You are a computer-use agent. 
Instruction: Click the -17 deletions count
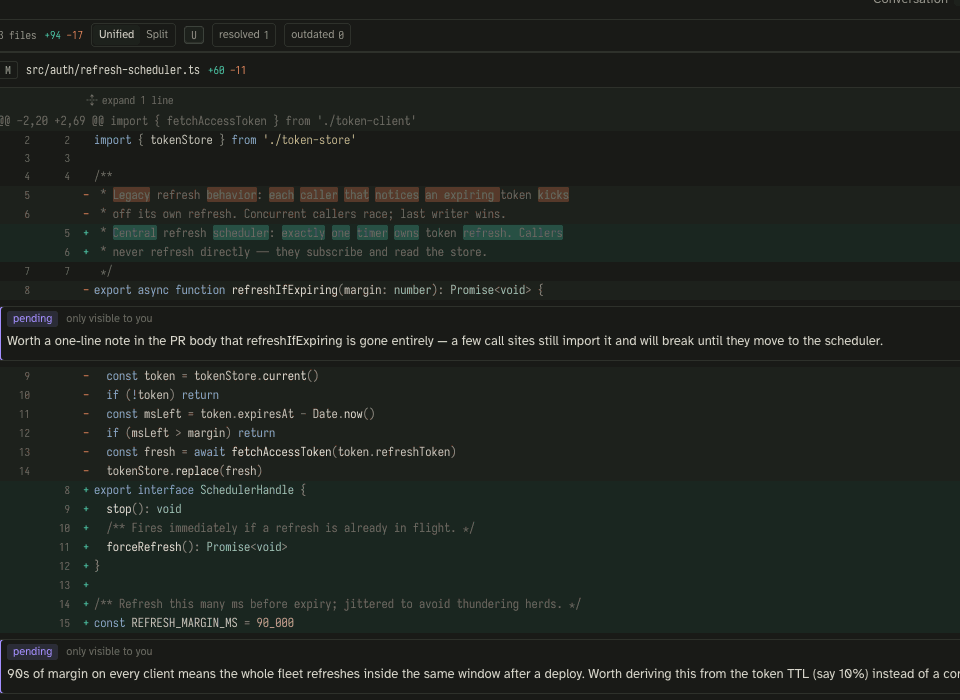[74, 35]
